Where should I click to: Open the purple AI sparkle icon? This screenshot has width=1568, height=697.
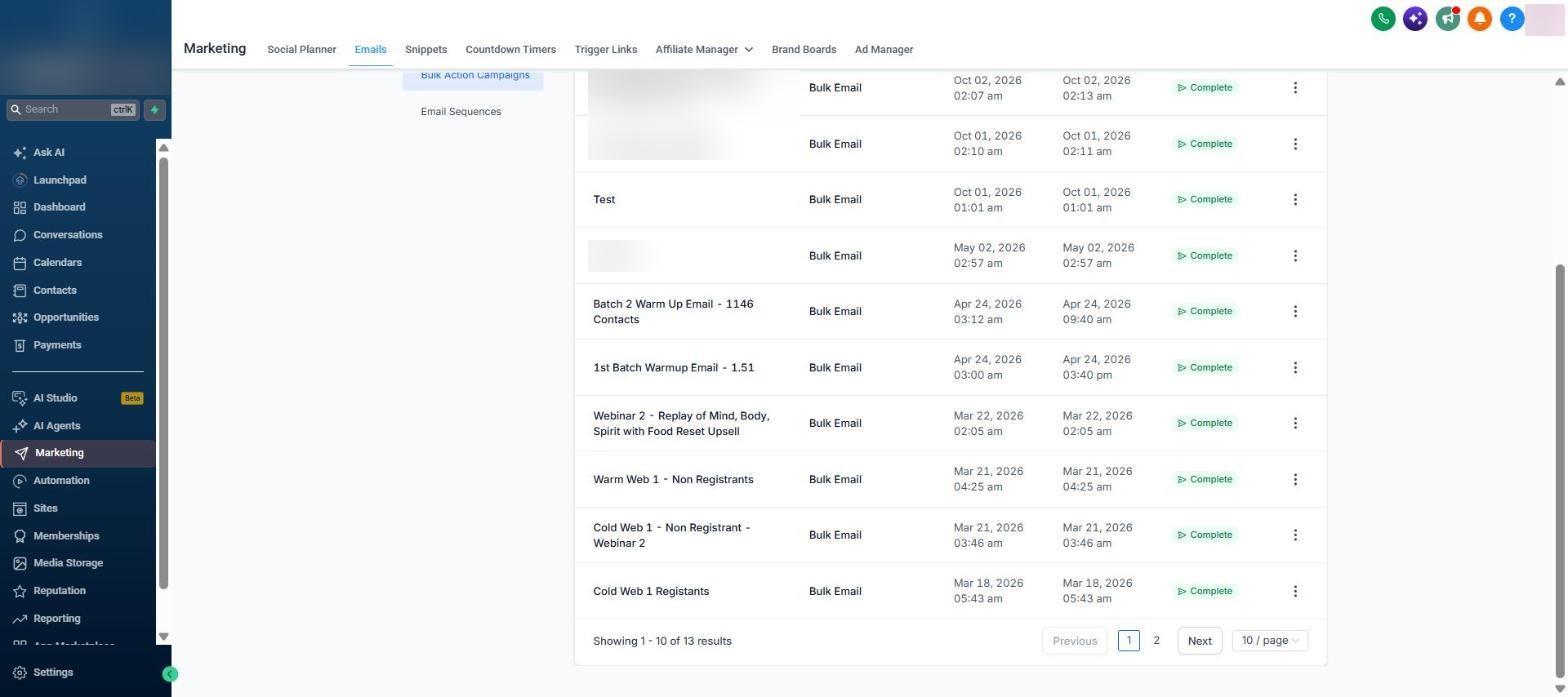click(x=1415, y=18)
